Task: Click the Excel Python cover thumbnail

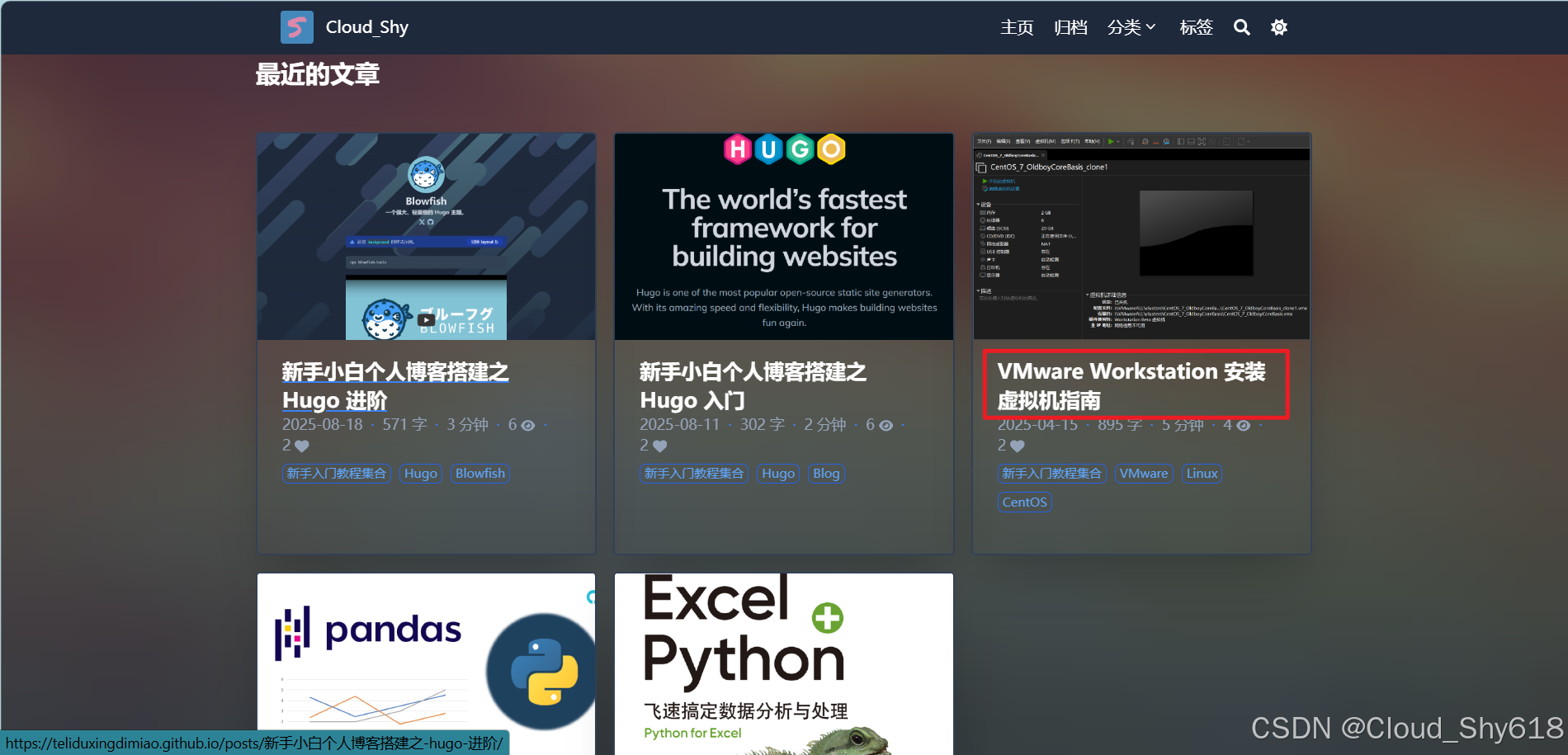Action: 784,664
